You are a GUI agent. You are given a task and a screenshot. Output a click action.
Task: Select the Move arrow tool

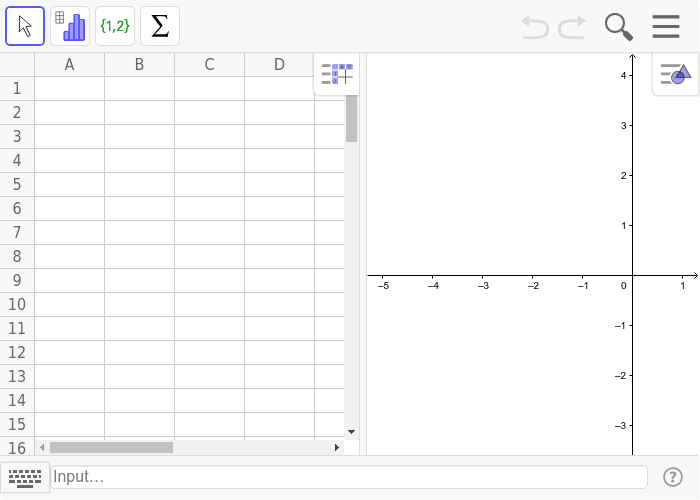(x=25, y=26)
